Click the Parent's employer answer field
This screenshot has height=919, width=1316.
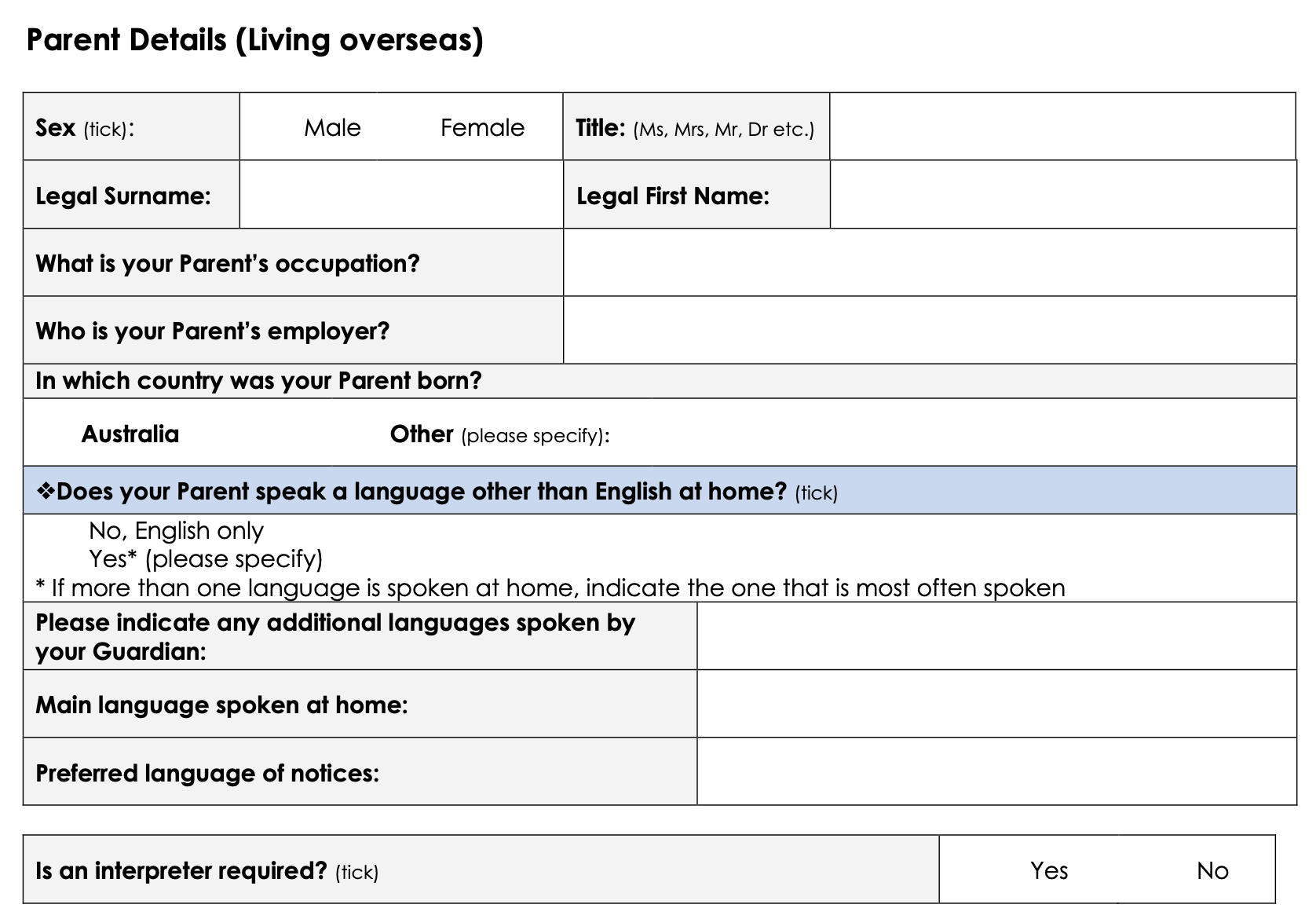click(929, 330)
